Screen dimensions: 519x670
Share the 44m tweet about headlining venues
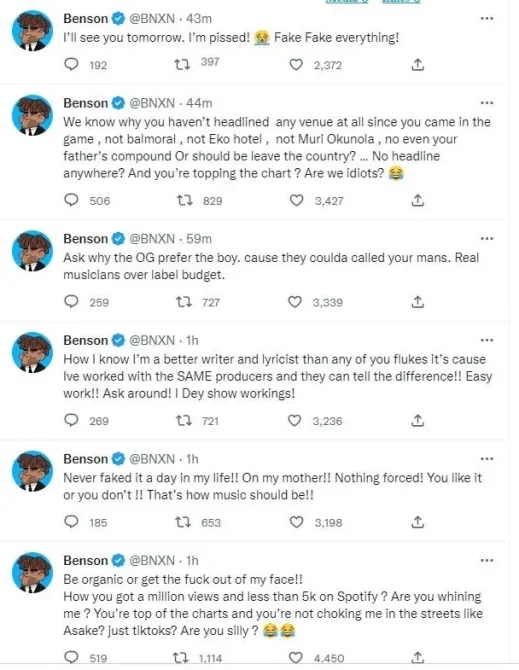(x=417, y=200)
